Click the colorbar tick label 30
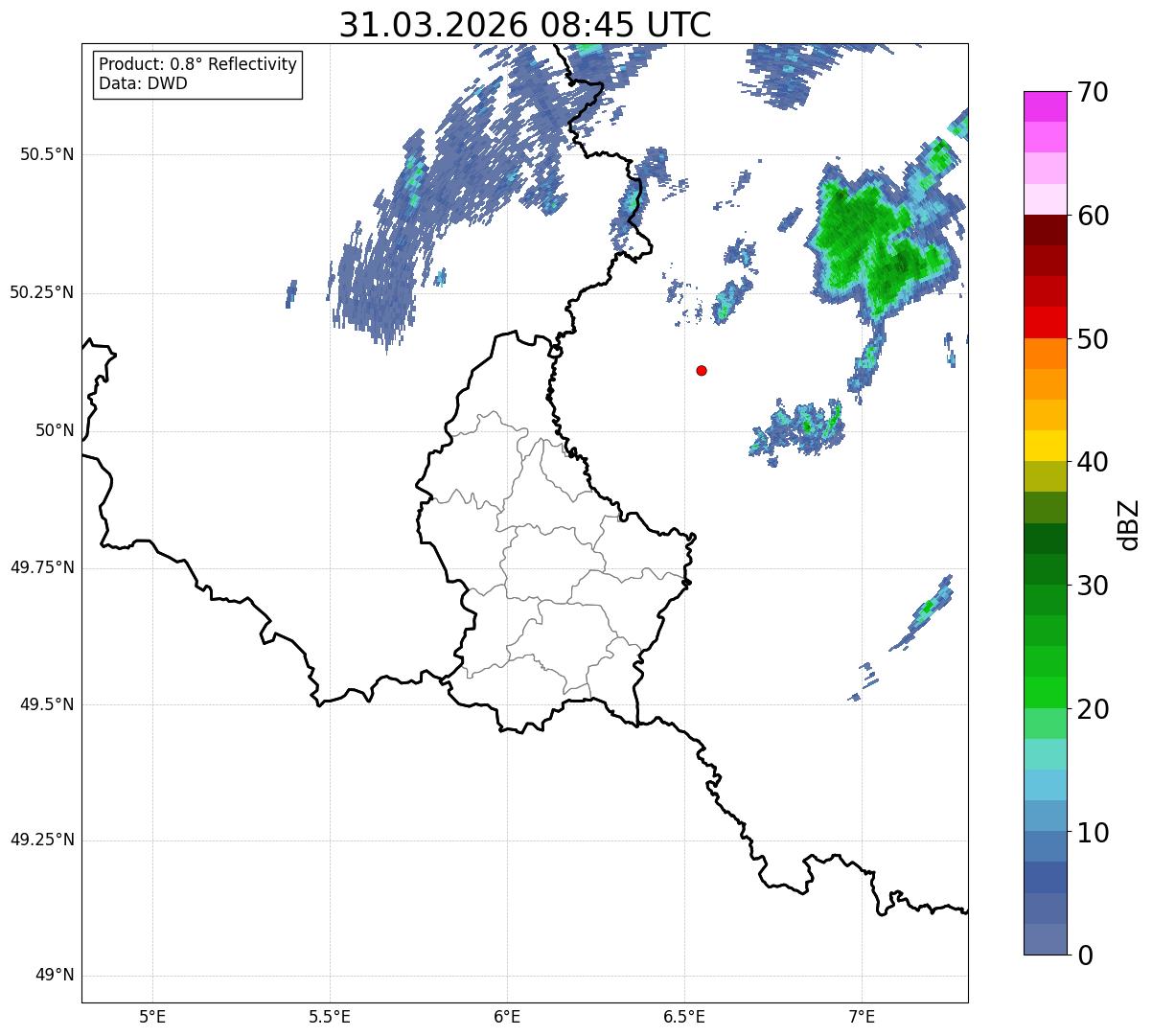The image size is (1152, 1036). (x=1092, y=586)
